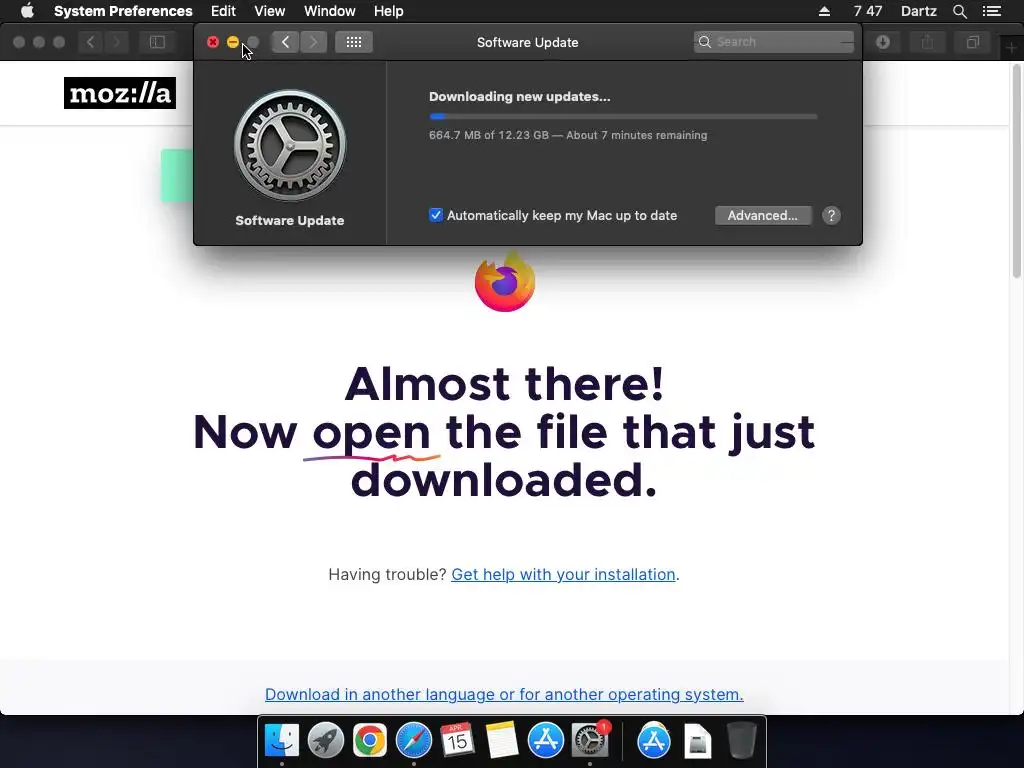Open the Advanced… options
Screen dimensions: 1024x768
(763, 216)
